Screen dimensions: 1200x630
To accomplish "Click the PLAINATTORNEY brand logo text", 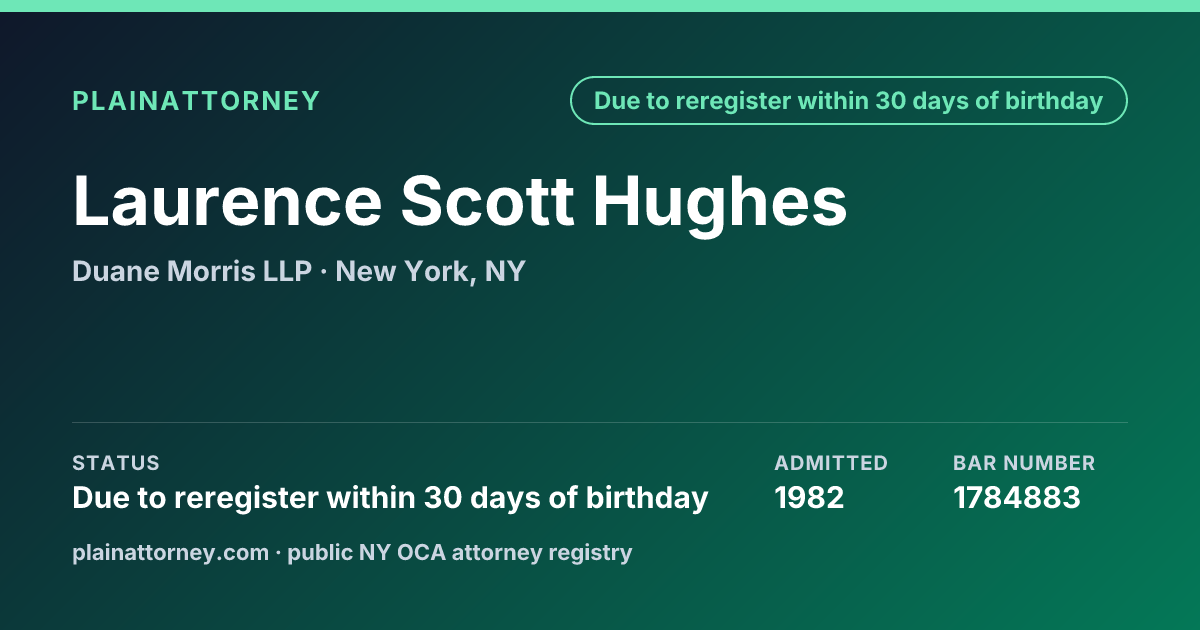I will 196,101.
